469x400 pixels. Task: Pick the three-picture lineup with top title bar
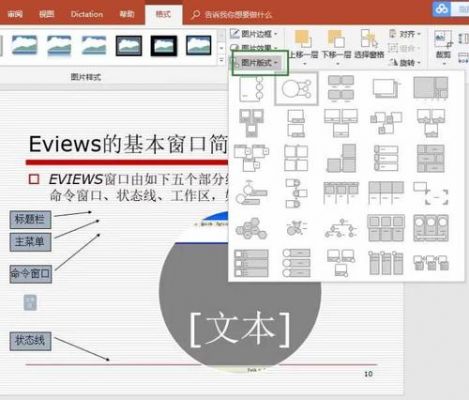(x=341, y=193)
